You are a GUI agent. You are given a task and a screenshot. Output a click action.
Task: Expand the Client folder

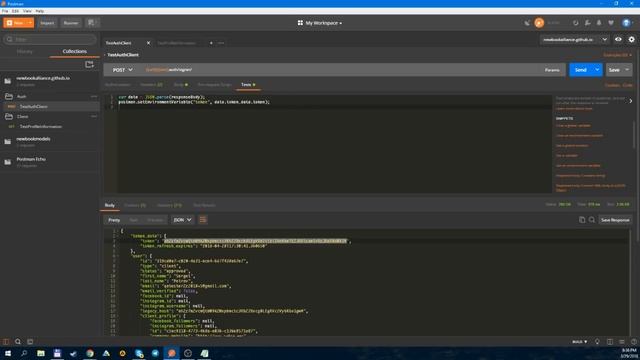click(22, 117)
